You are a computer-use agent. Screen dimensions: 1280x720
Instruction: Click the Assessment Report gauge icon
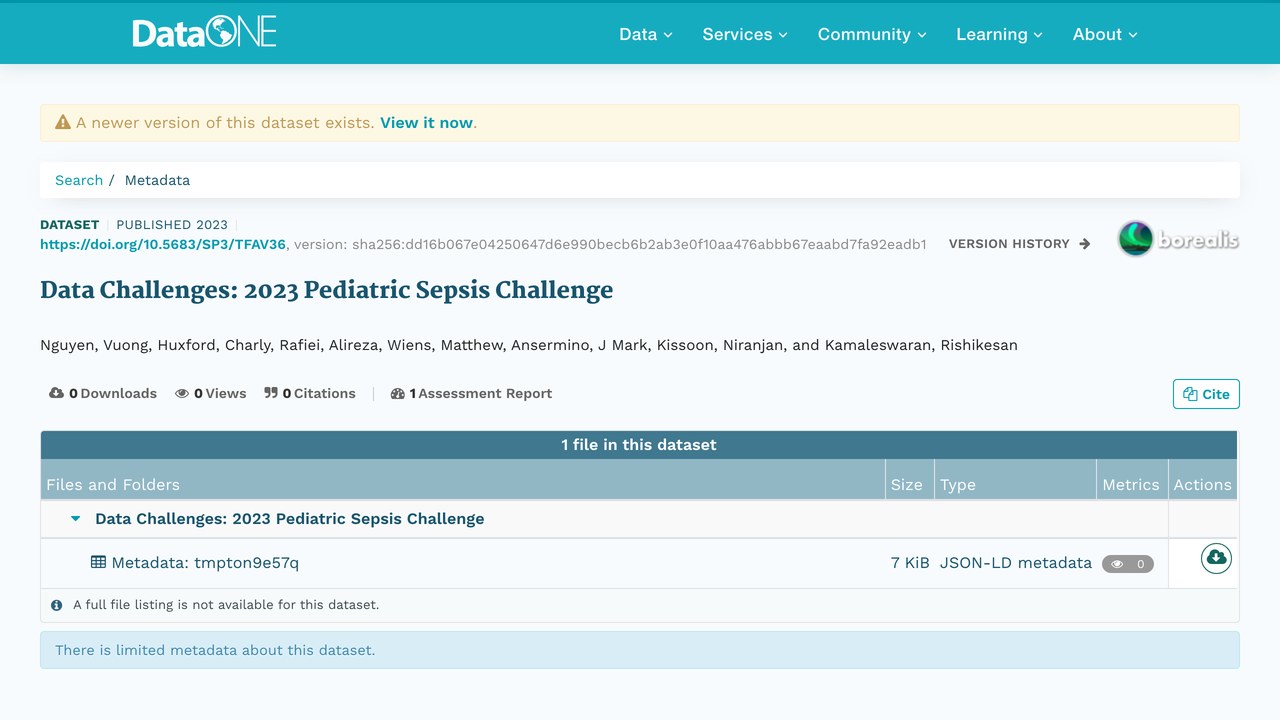tap(398, 393)
